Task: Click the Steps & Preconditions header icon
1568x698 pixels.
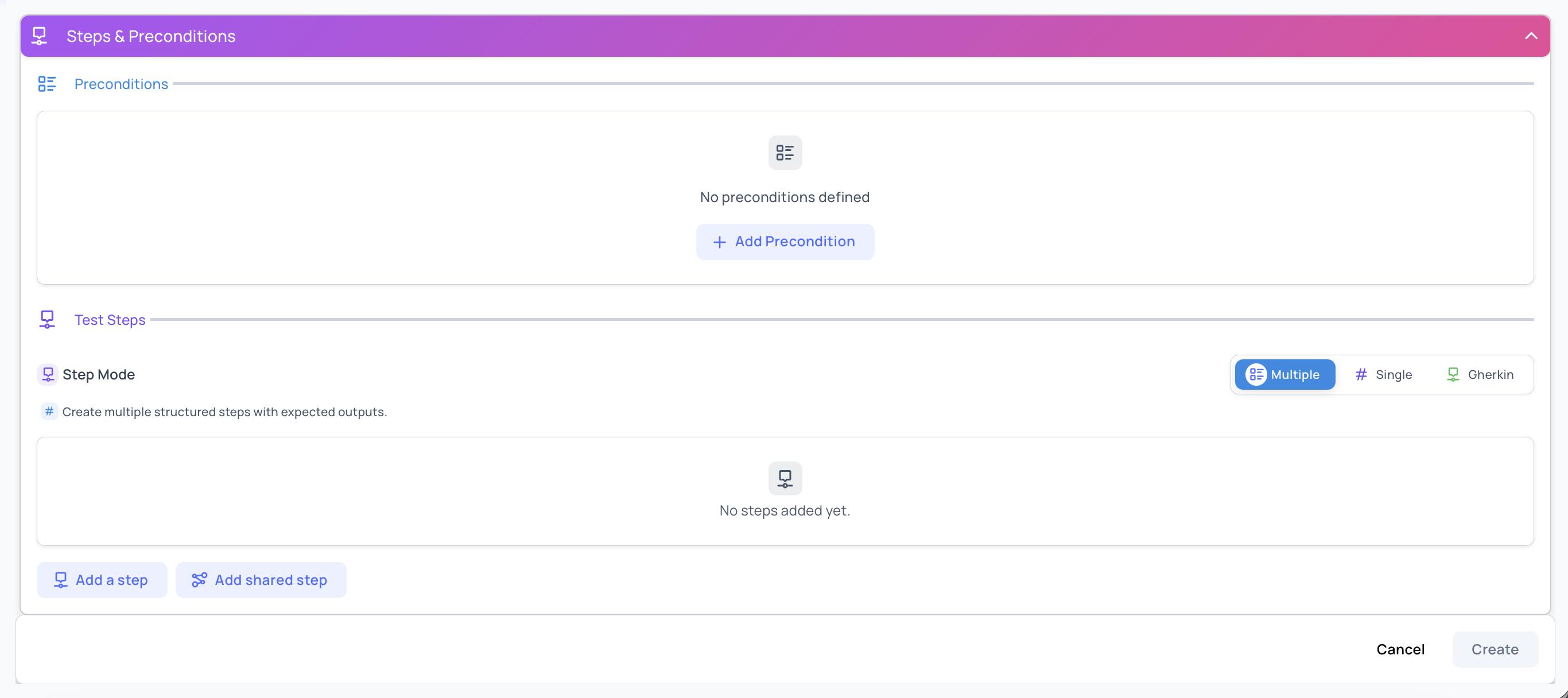Action: [x=40, y=36]
